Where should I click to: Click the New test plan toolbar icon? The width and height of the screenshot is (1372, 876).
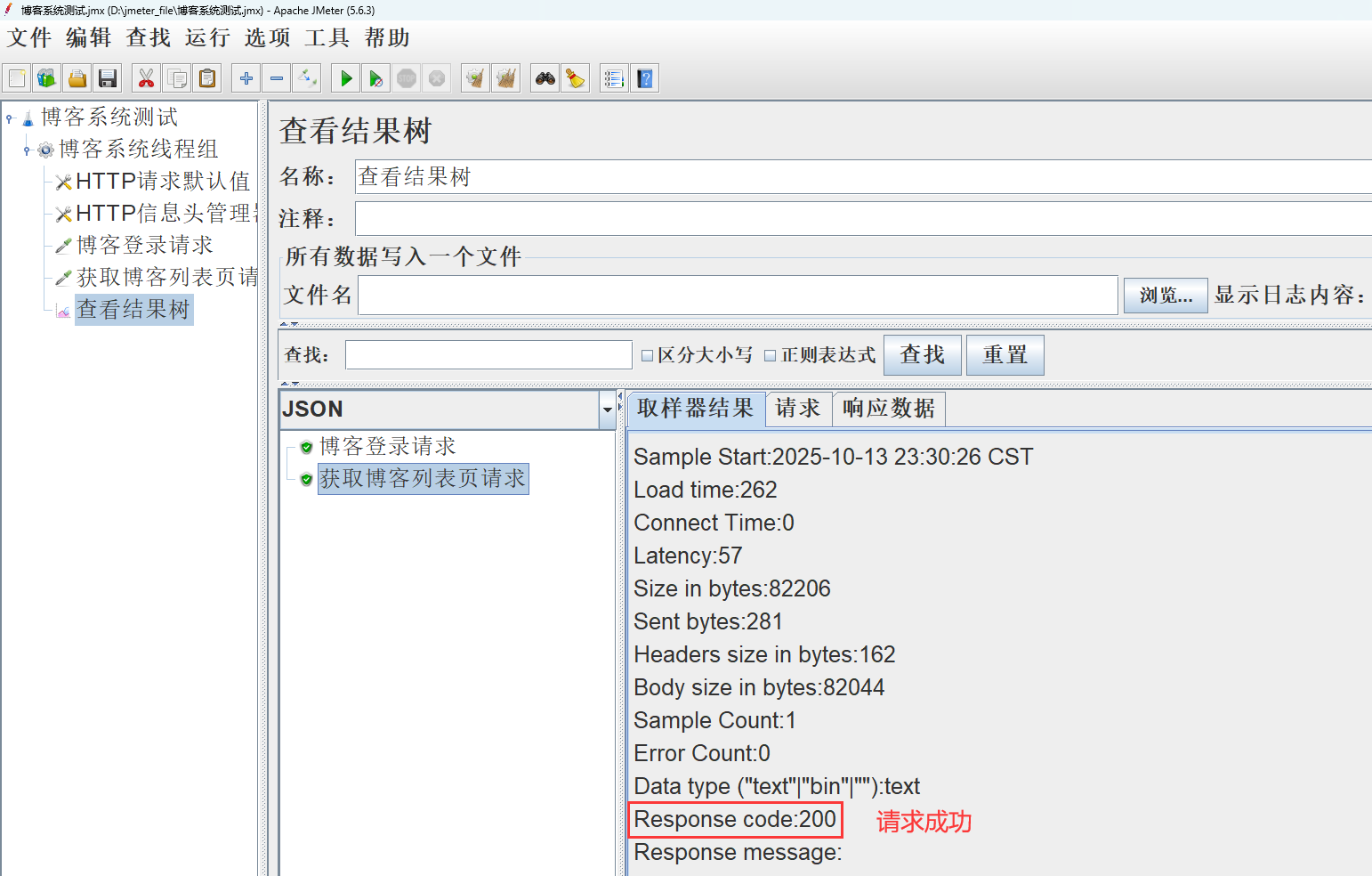tap(17, 78)
